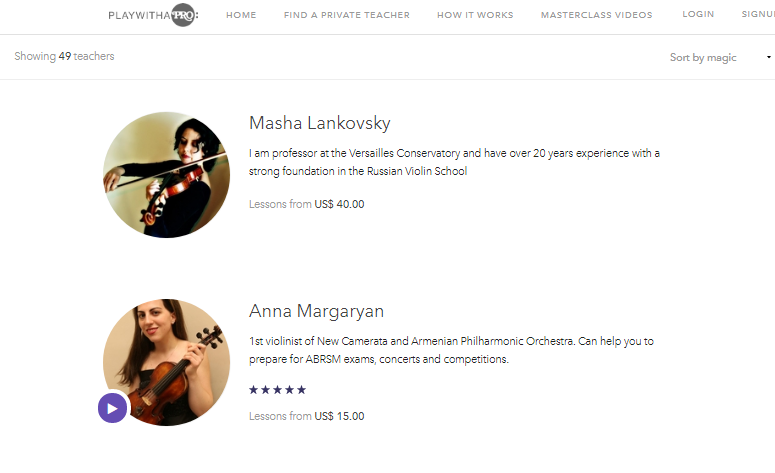
Task: Click Masha's US$ 40.00 lesson price
Action: [339, 204]
